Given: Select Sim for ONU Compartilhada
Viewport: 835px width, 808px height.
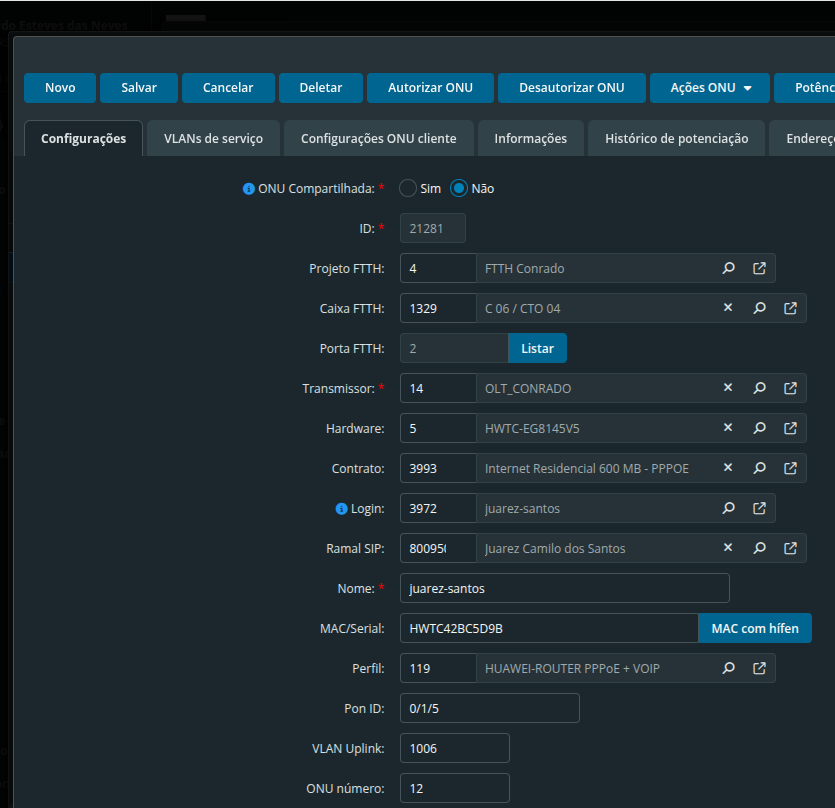Looking at the screenshot, I should point(408,188).
